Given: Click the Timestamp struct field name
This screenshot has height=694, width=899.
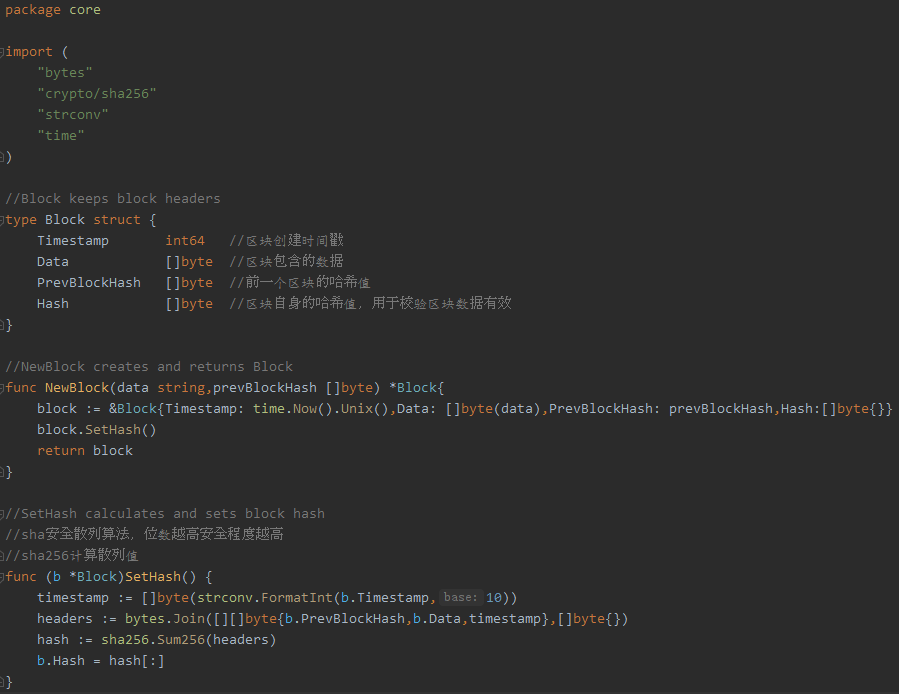Looking at the screenshot, I should tap(73, 241).
